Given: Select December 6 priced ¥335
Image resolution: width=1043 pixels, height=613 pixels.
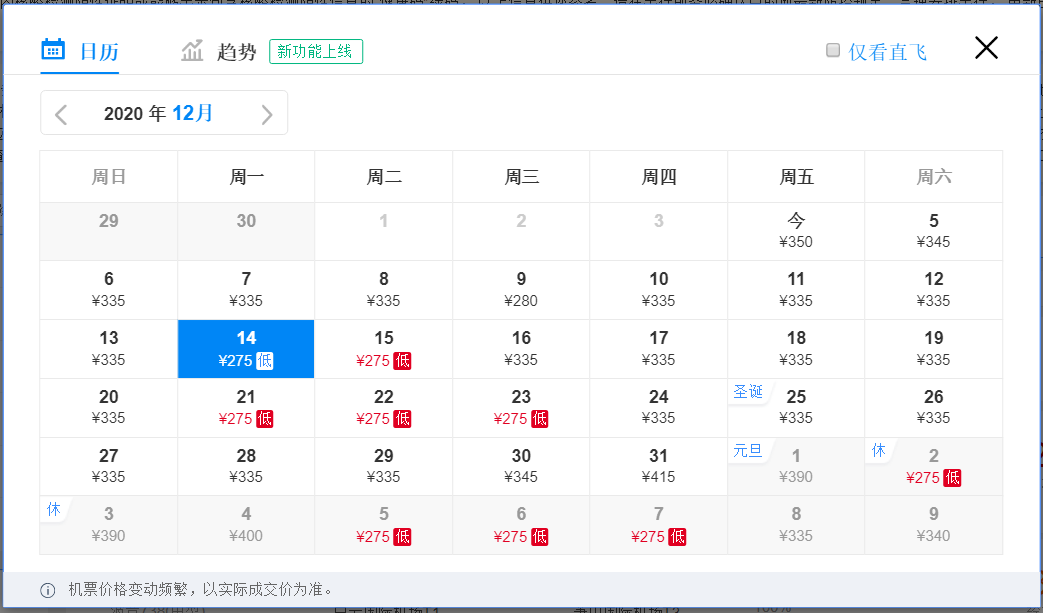Looking at the screenshot, I should point(108,290).
